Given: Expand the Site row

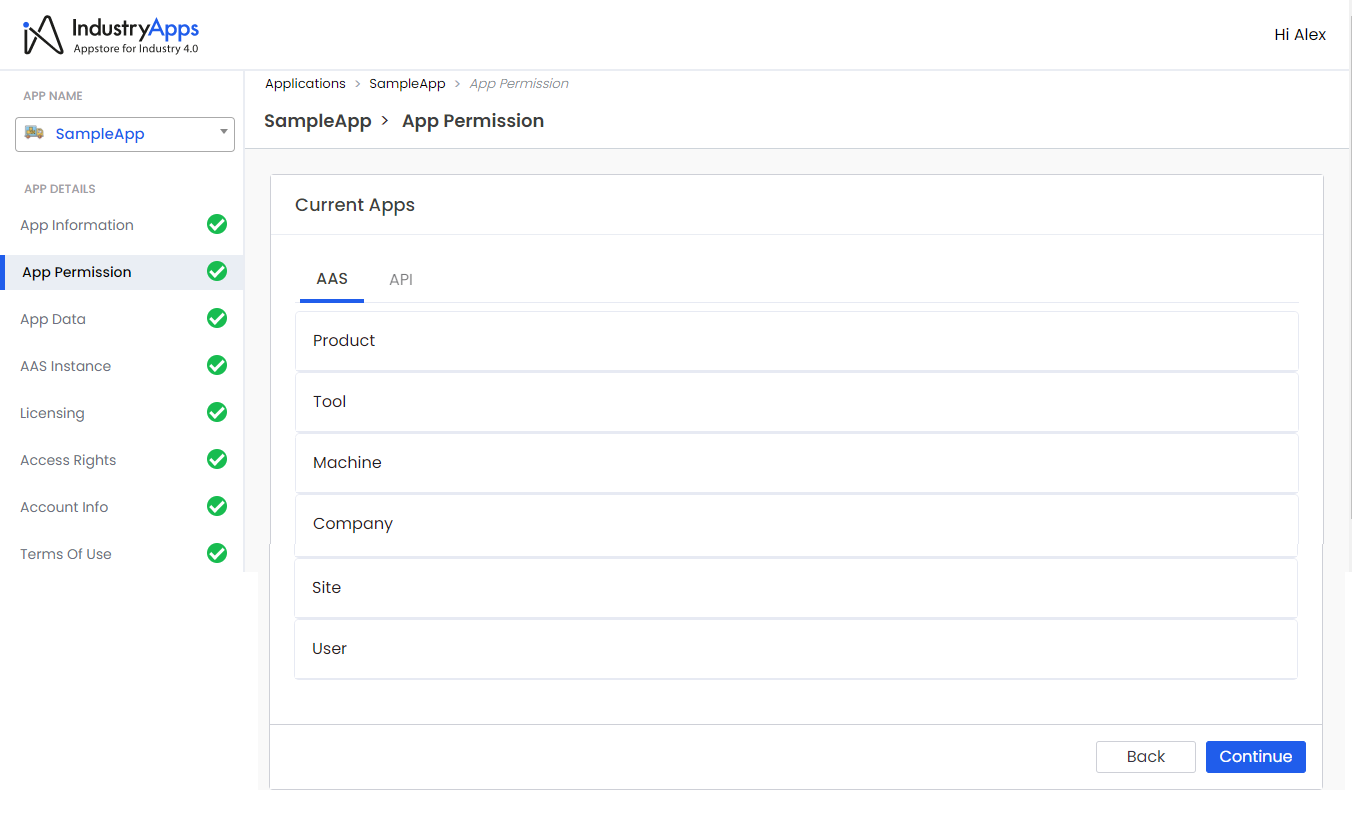Looking at the screenshot, I should [x=796, y=588].
